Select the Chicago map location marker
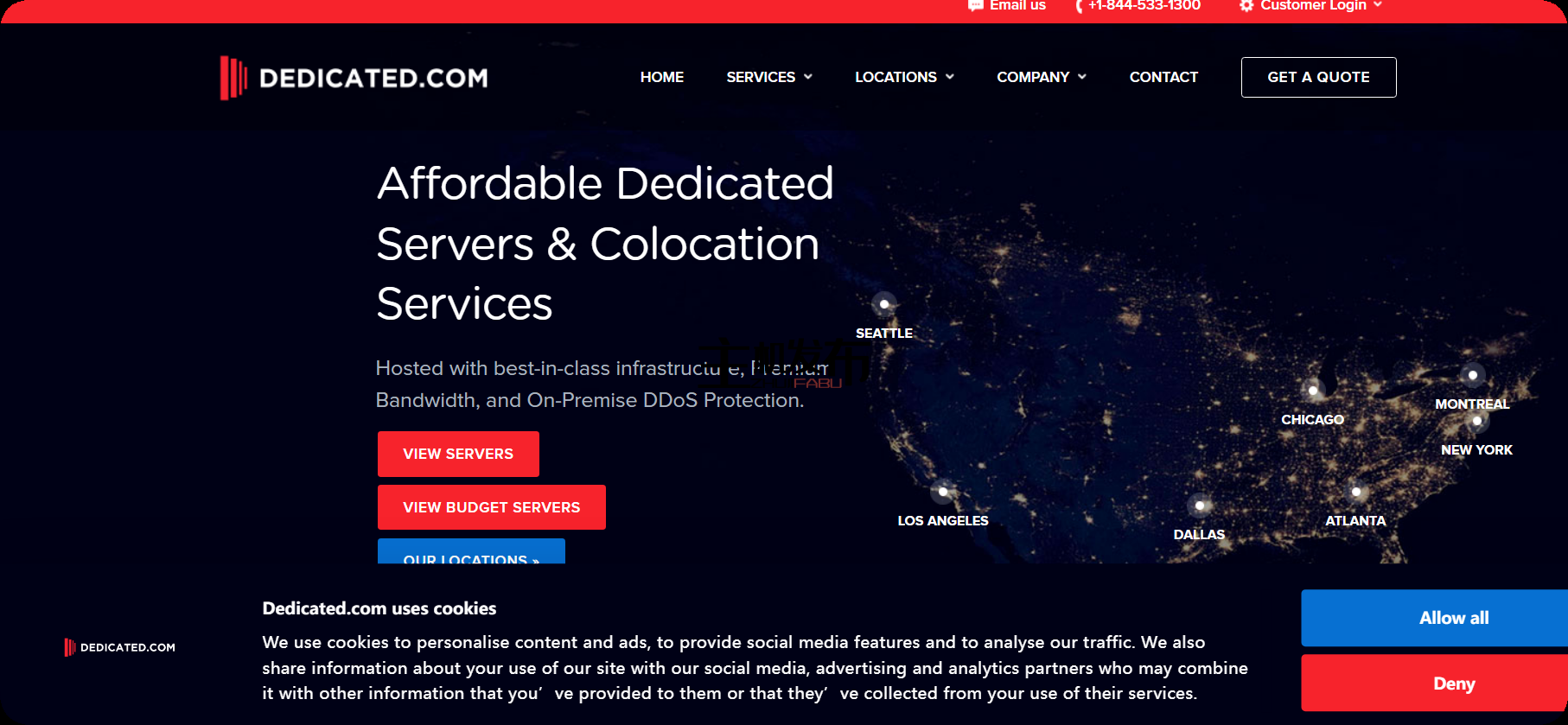The width and height of the screenshot is (1568, 725). click(x=1313, y=391)
